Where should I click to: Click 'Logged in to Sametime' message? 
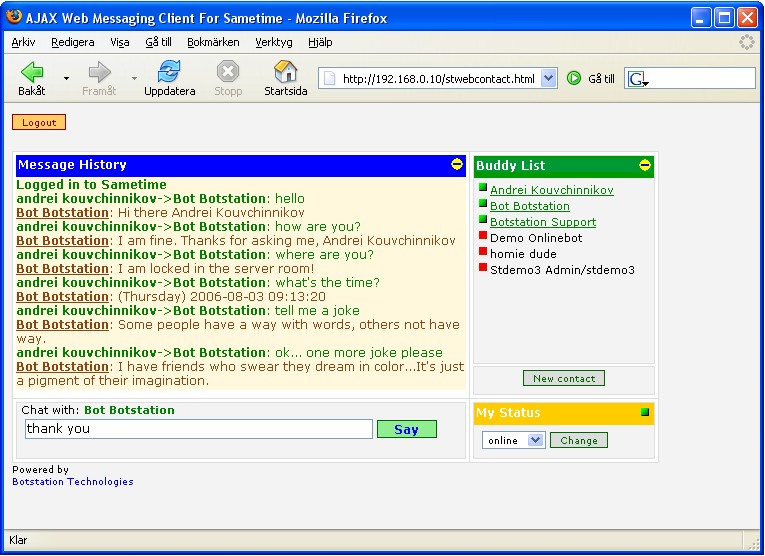point(91,185)
